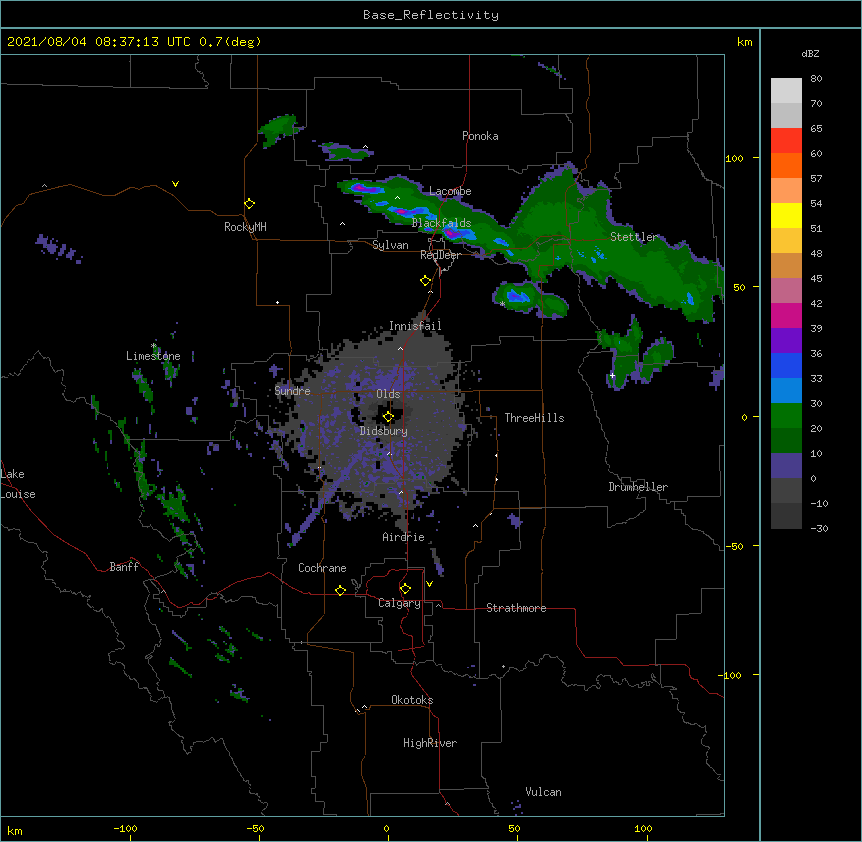
Task: Click the Drumheller town label
Action: click(638, 487)
